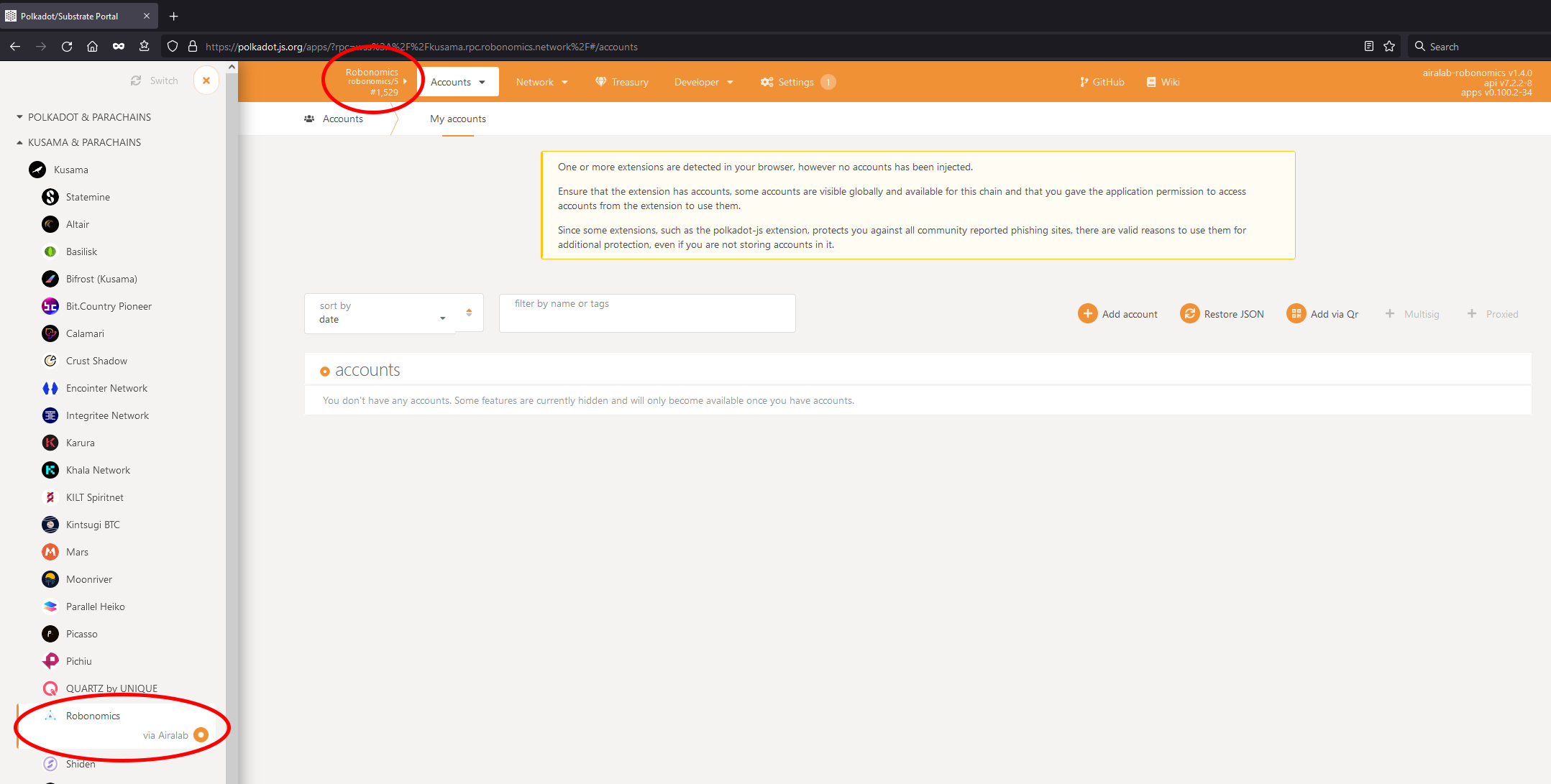The height and width of the screenshot is (784, 1551).
Task: Select the via Airalab endpoint radio
Action: click(x=201, y=735)
